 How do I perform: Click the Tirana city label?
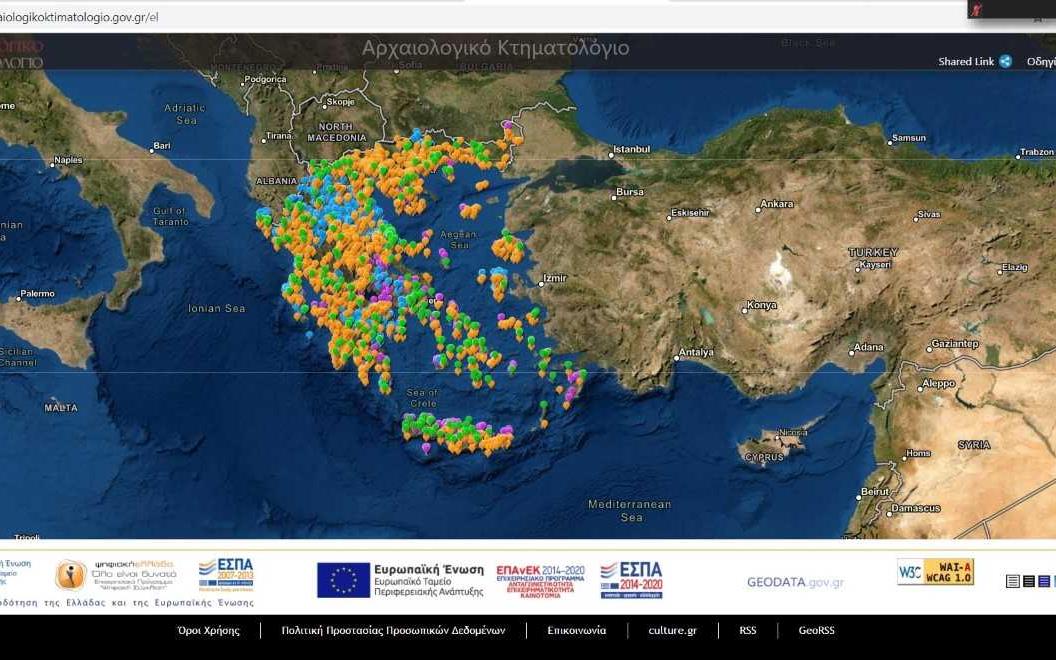coord(279,136)
